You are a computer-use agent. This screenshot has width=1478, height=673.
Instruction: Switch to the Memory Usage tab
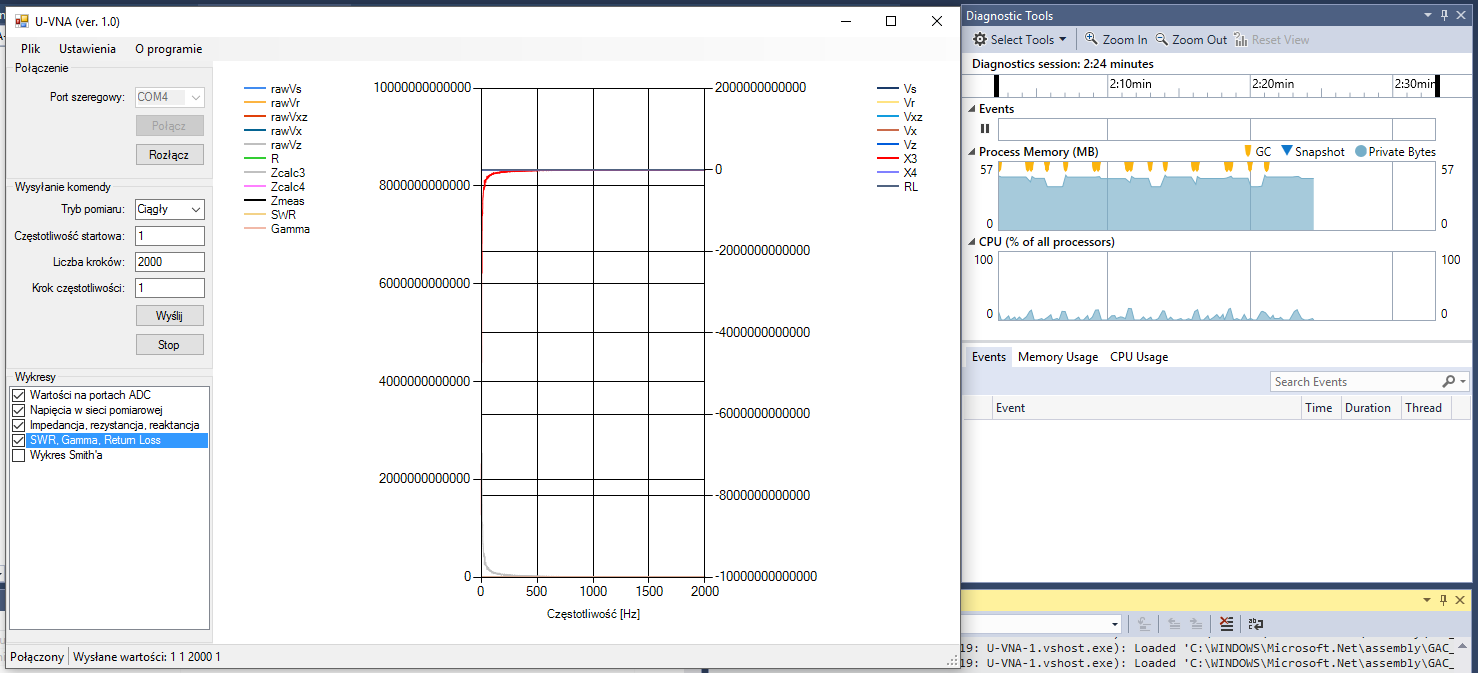point(1057,357)
